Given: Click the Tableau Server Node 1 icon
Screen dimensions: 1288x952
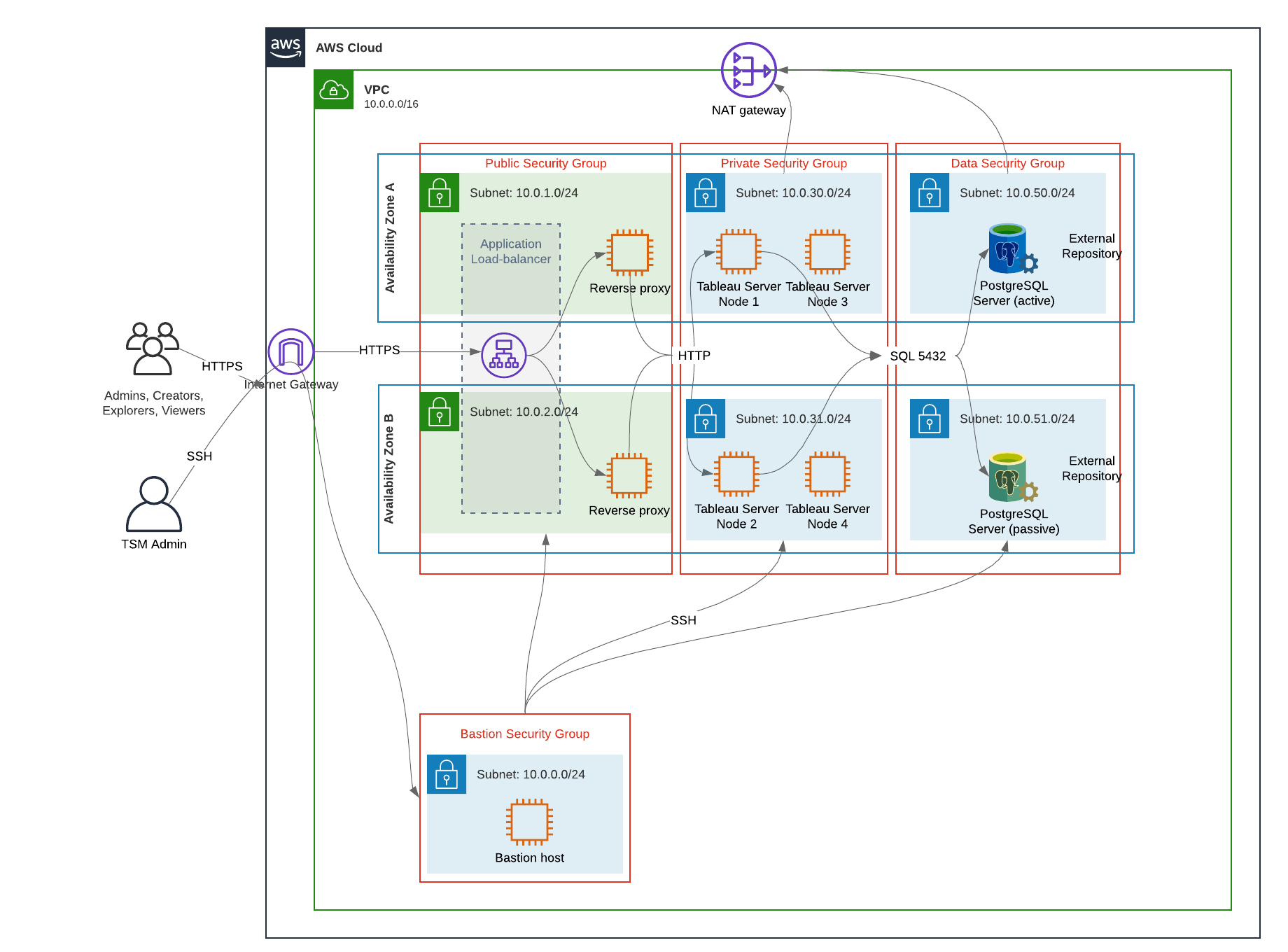Looking at the screenshot, I should click(x=738, y=252).
